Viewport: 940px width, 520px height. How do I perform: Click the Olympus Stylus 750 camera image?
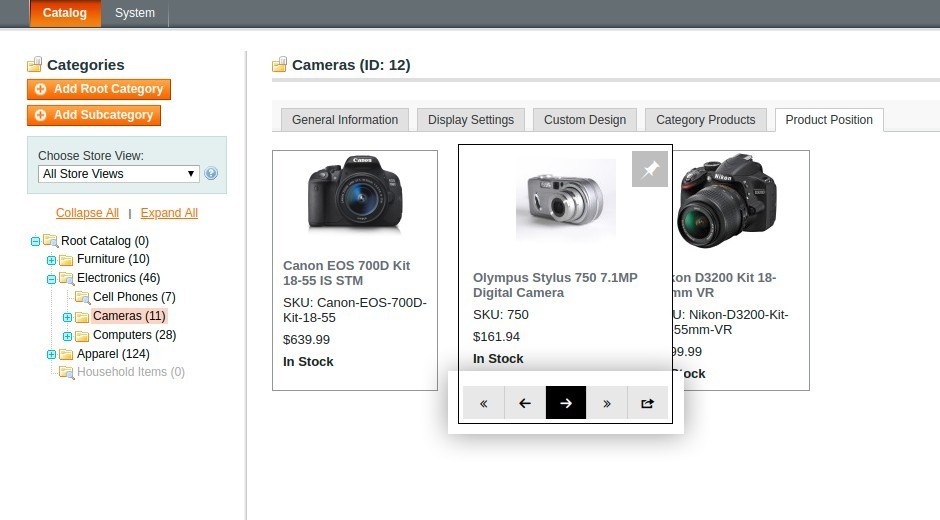click(566, 200)
